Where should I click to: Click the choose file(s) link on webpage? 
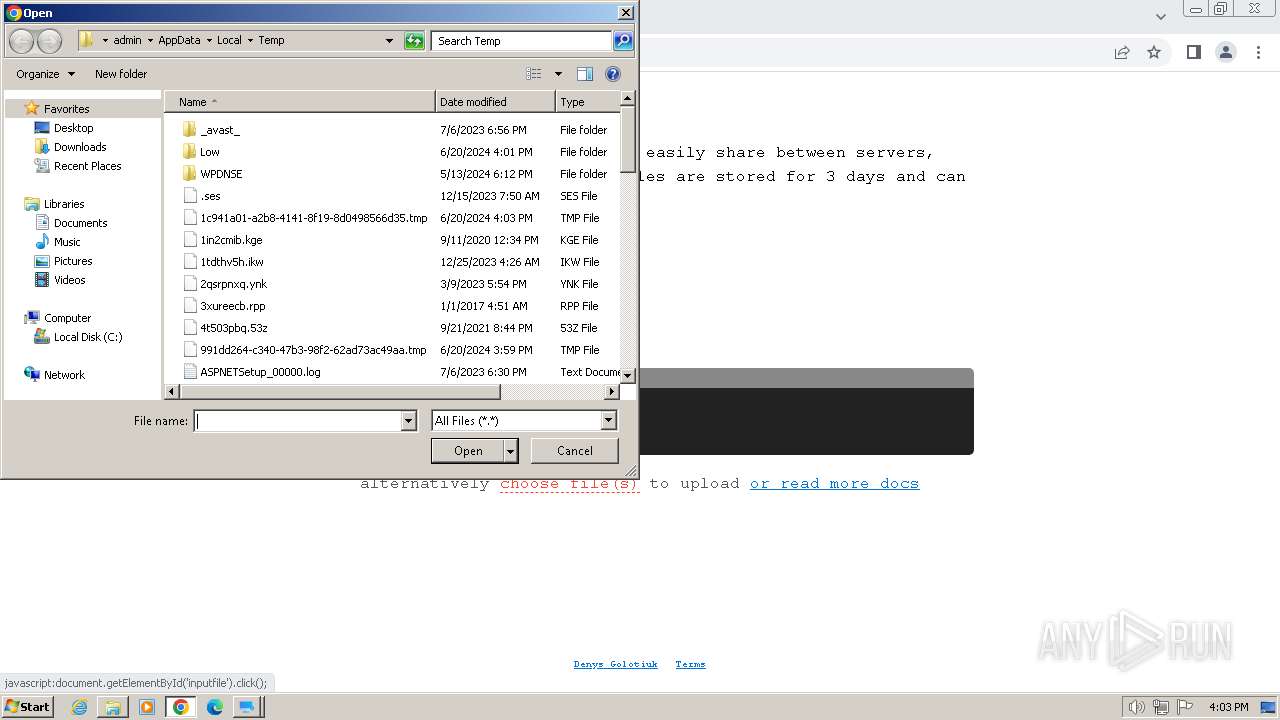coord(569,484)
